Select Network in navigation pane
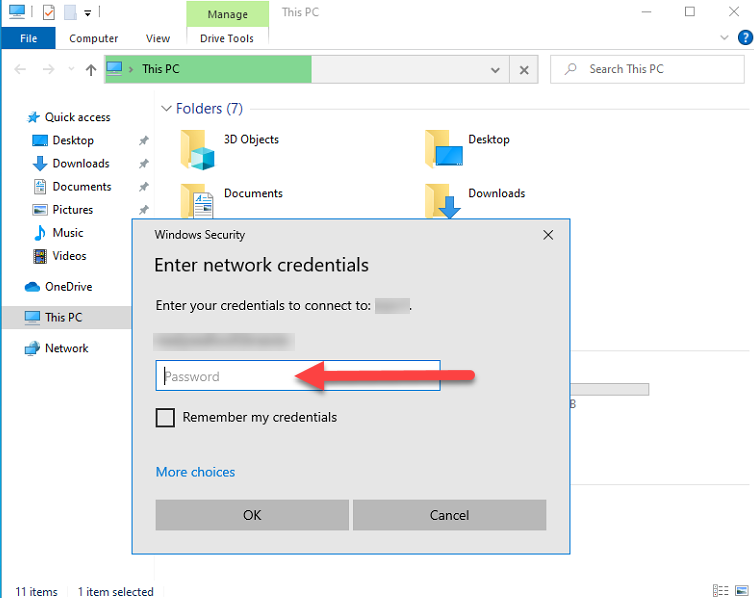This screenshot has width=754, height=598. click(x=66, y=348)
